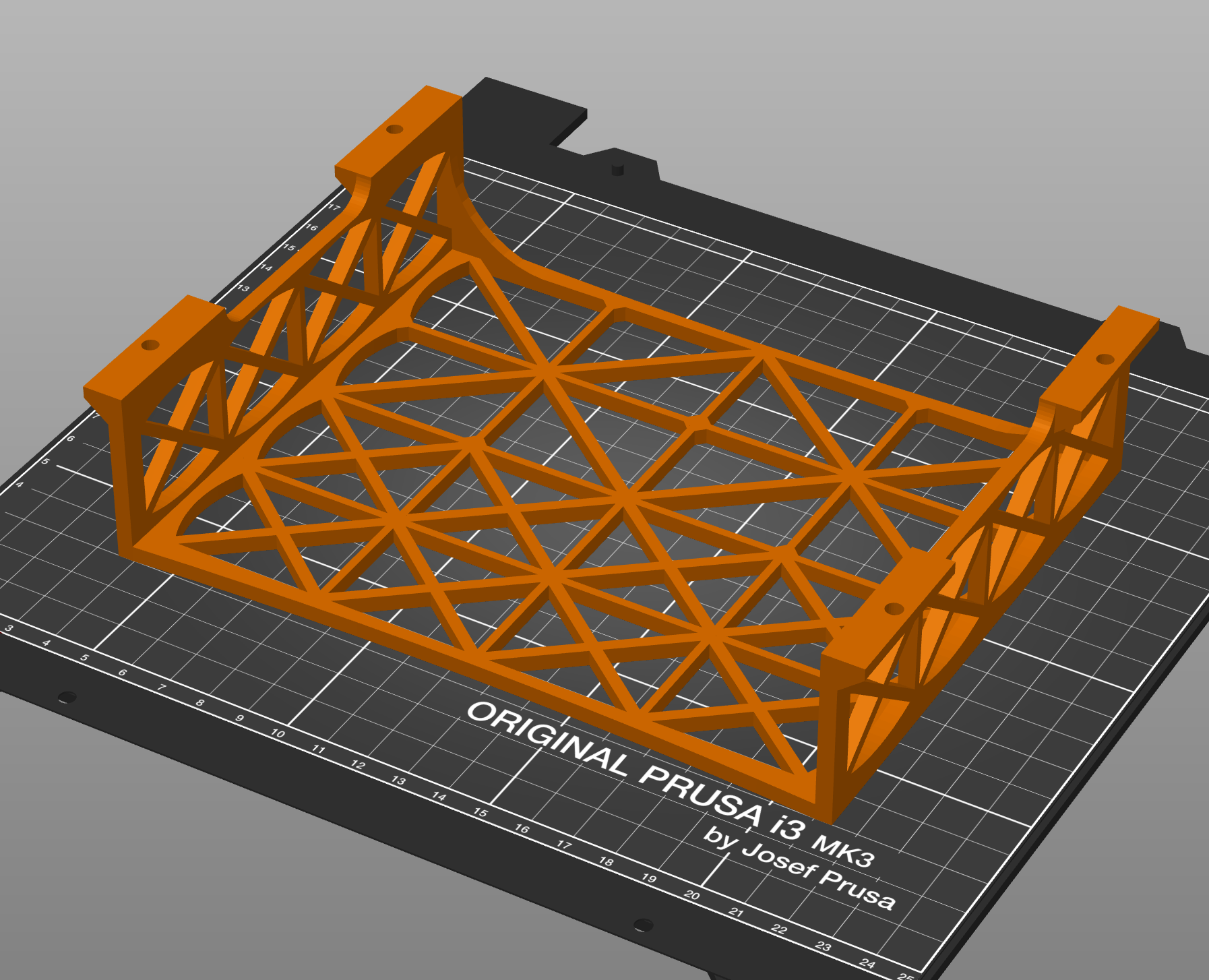
Task: Click the bed mounting hole near ruler label 4
Action: tap(67, 696)
